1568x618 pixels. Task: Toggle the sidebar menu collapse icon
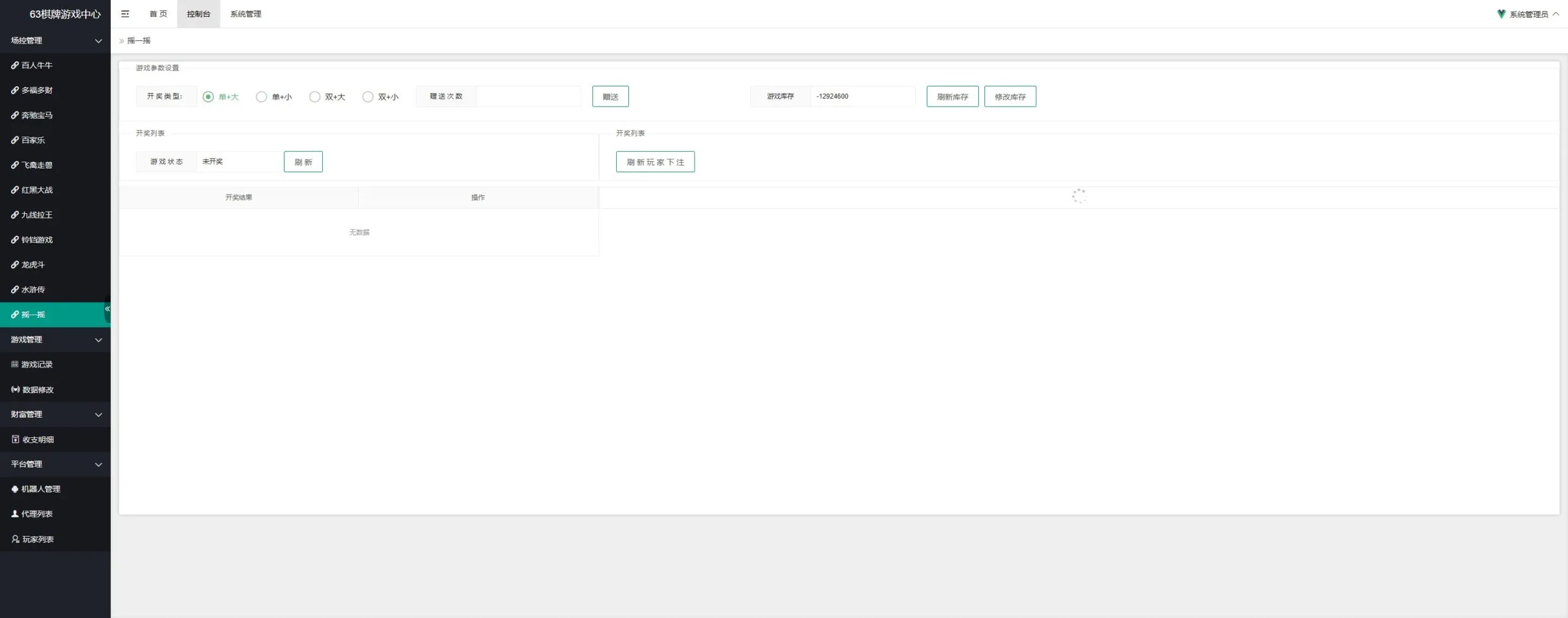pyautogui.click(x=125, y=14)
